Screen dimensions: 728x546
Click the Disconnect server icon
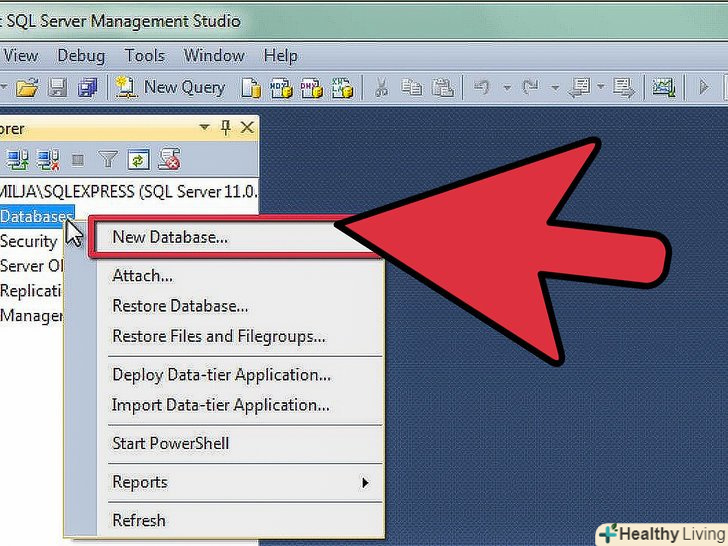[x=48, y=160]
